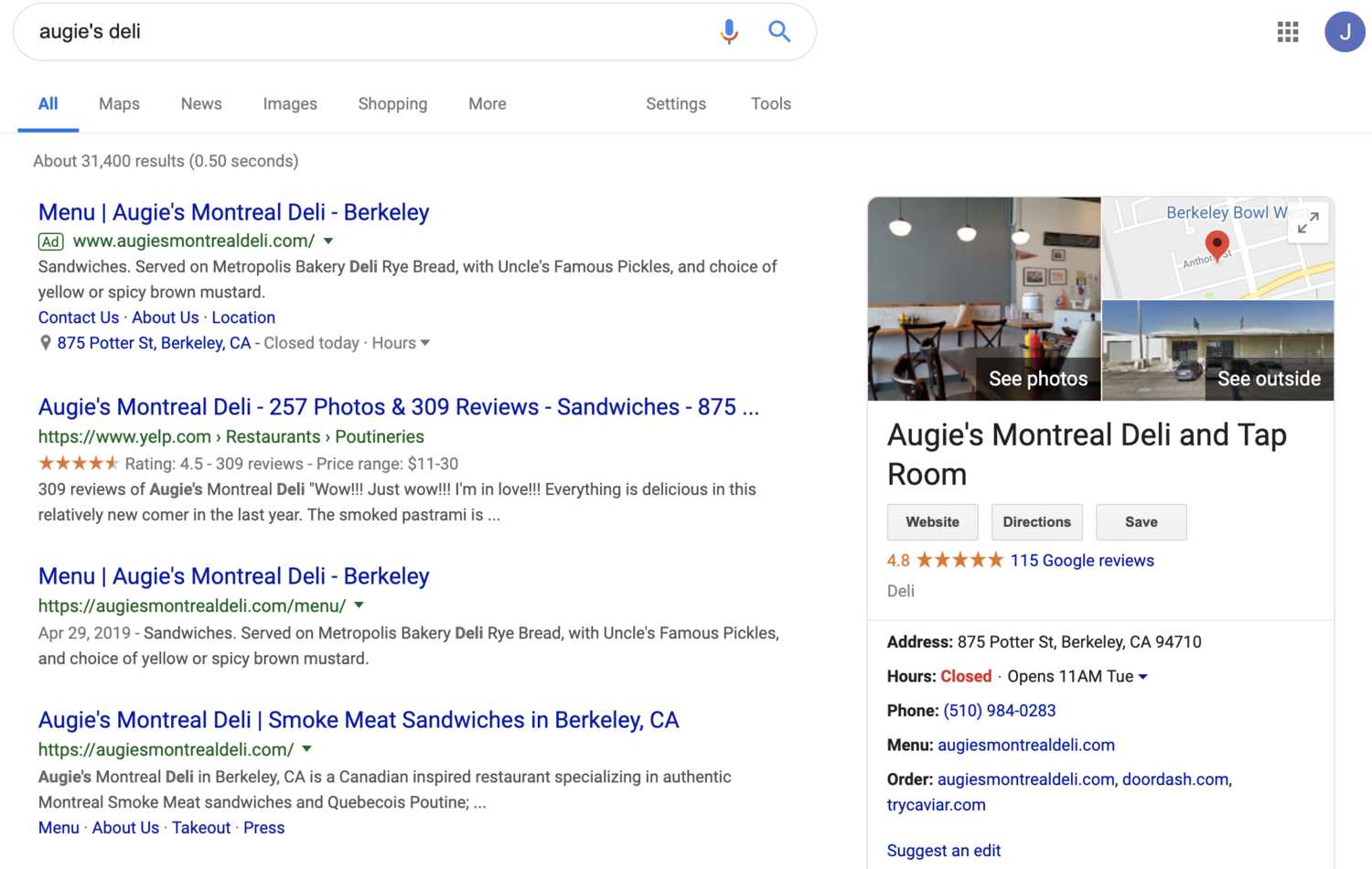Image resolution: width=1372 pixels, height=869 pixels.
Task: Click the Directions button
Action: pyautogui.click(x=1036, y=521)
